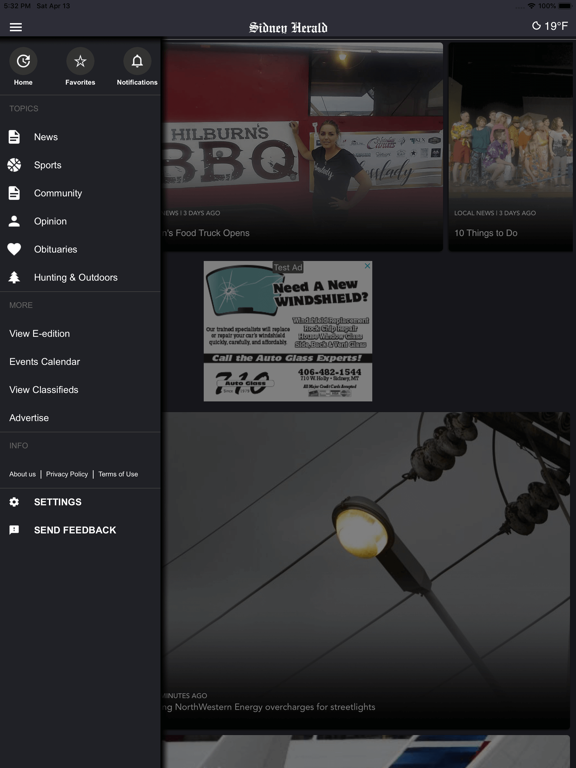Click the Obituaries heart icon
This screenshot has width=576, height=768.
[14, 249]
